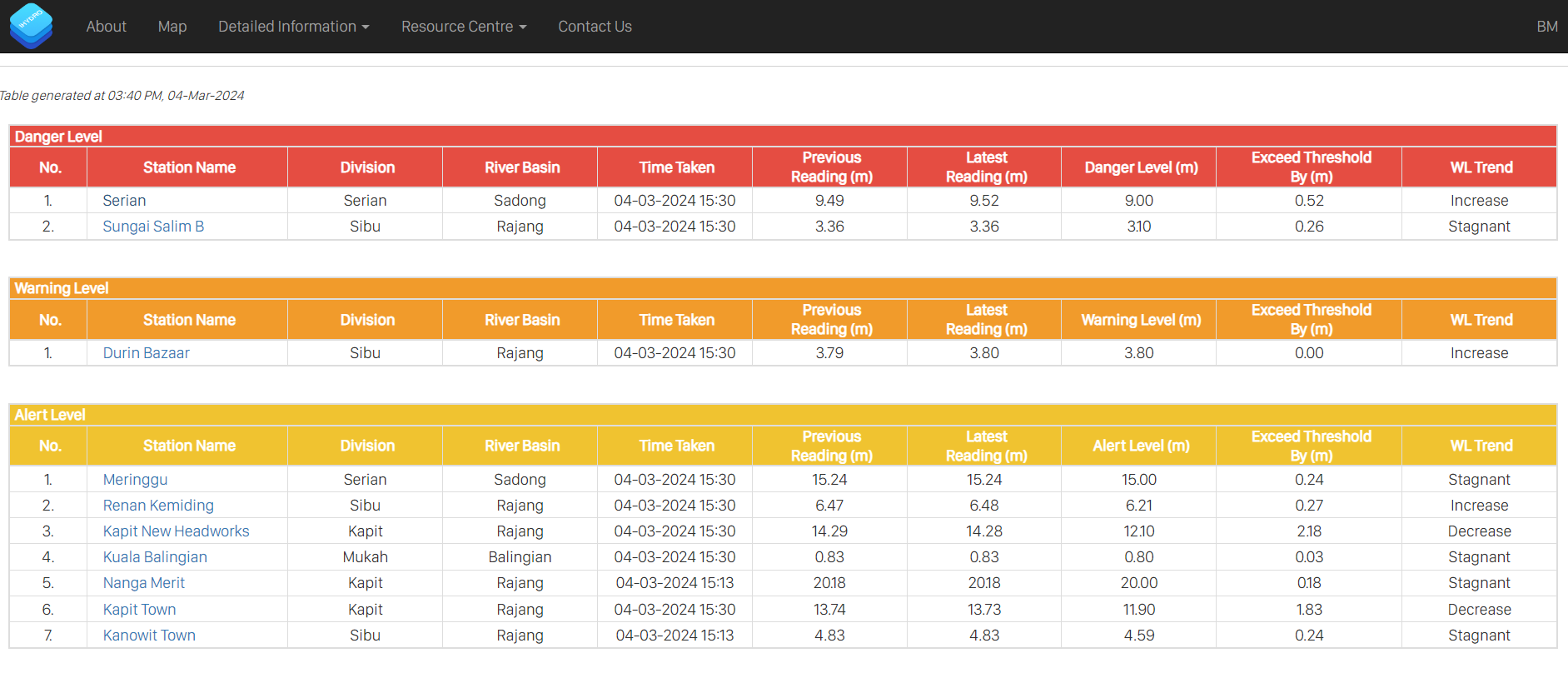Screen dimensions: 1568x673
Task: Click River Basin header in Warning Level table
Action: point(522,320)
